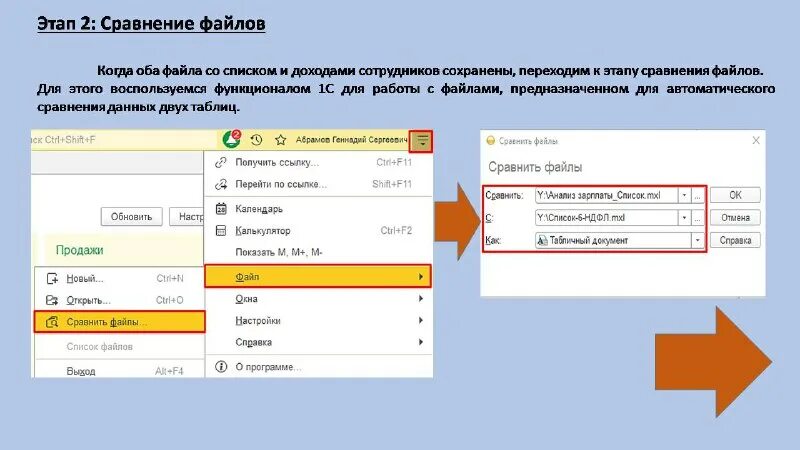This screenshot has width=800, height=450.
Task: Open the favorites star icon
Action: pos(280,140)
